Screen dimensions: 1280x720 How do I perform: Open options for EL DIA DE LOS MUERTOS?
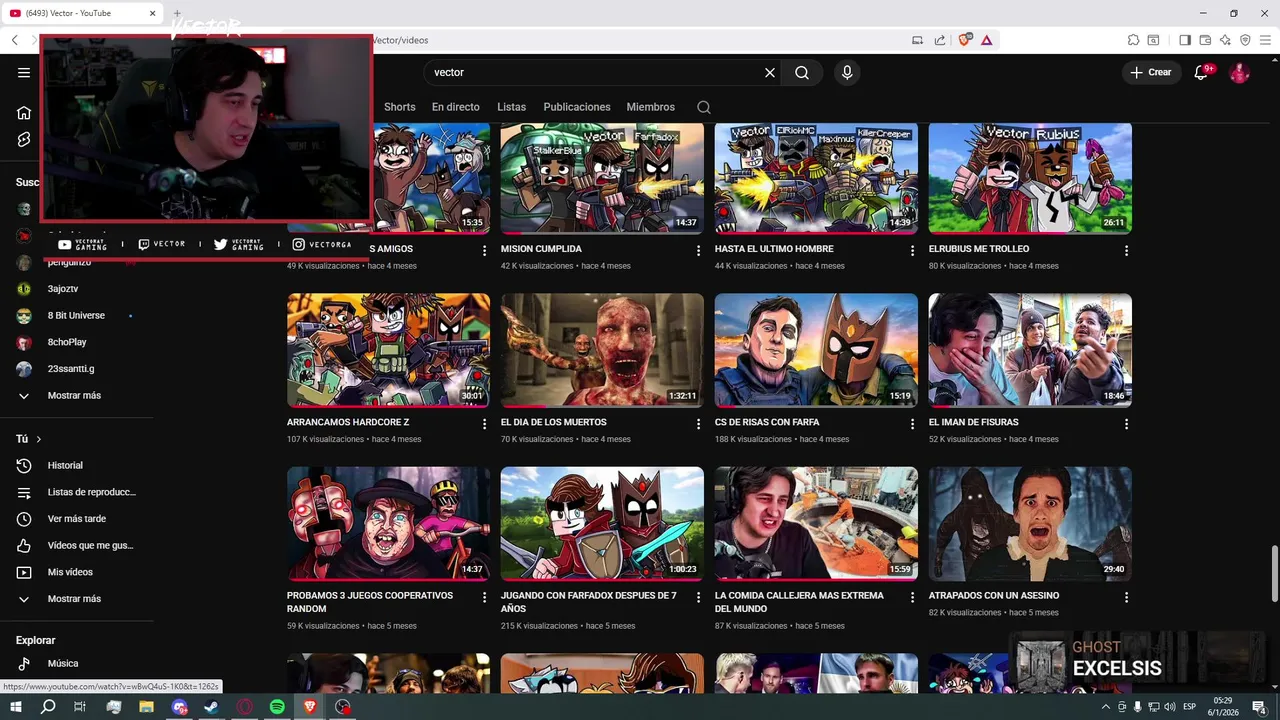699,424
